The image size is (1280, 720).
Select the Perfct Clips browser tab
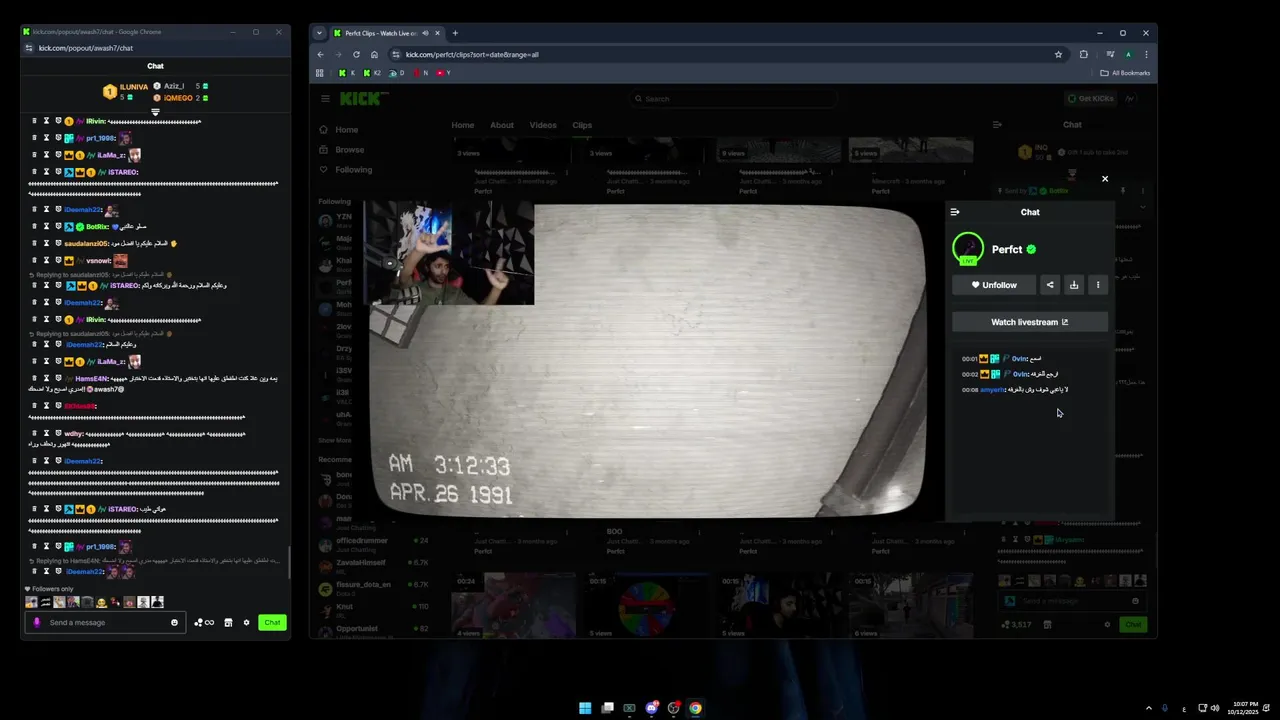point(386,33)
